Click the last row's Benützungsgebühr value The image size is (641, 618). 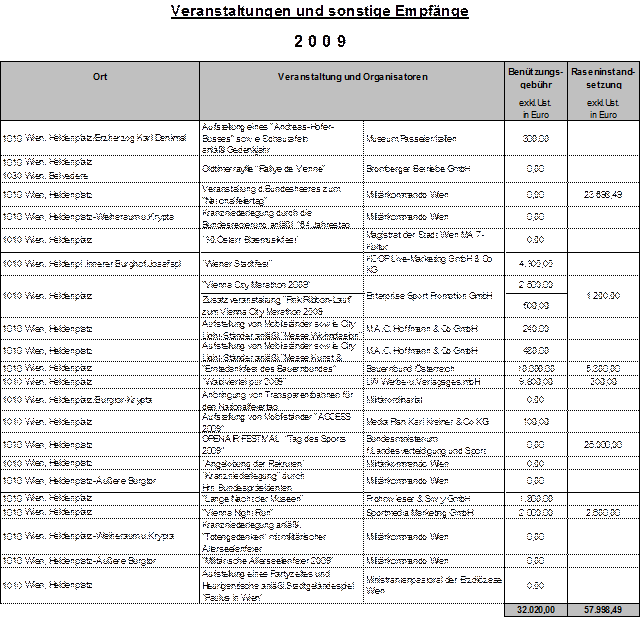pyautogui.click(x=535, y=587)
